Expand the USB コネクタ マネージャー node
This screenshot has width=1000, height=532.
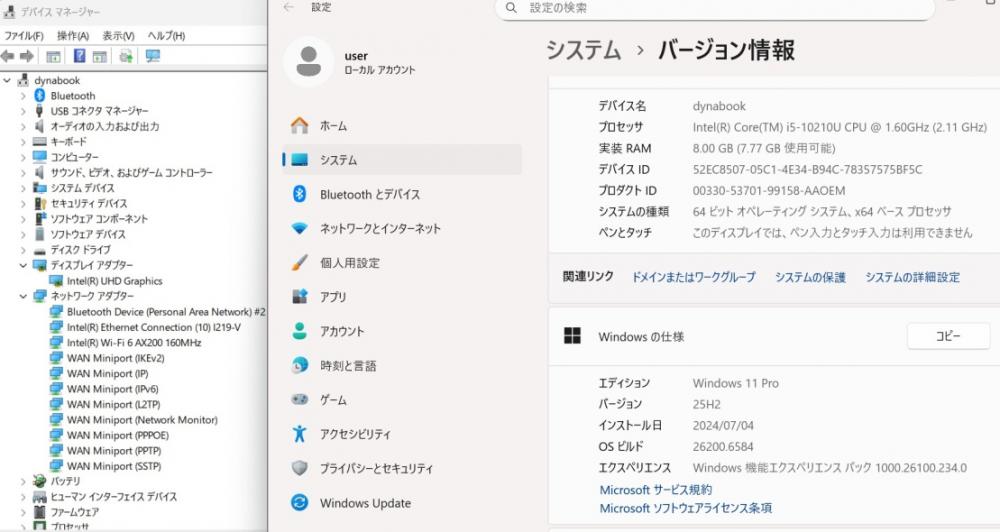23,111
